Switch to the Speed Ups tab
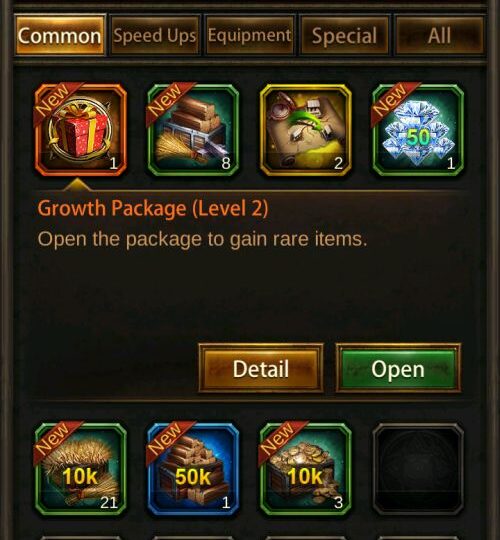The height and width of the screenshot is (540, 500). [x=155, y=35]
